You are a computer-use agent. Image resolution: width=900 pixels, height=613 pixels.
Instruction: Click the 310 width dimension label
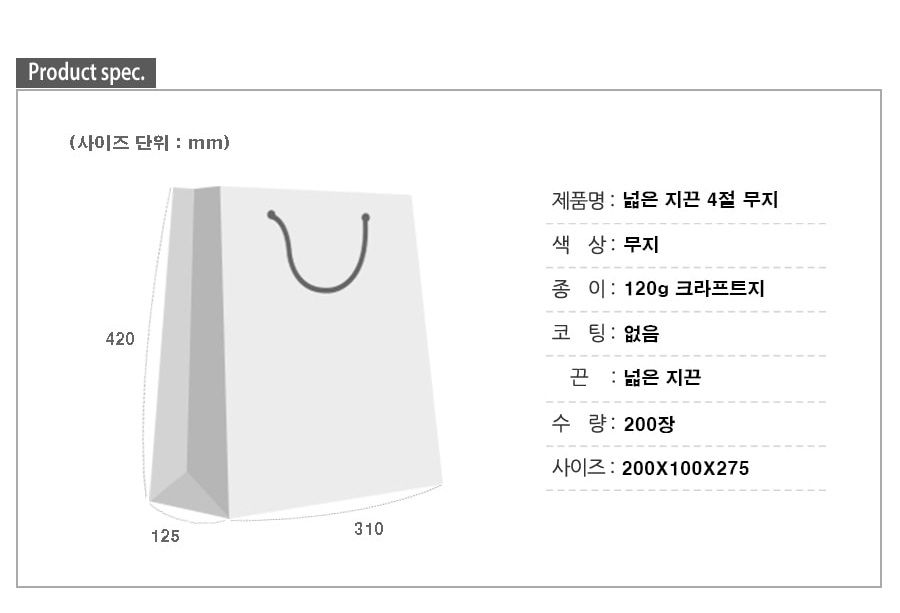click(x=368, y=529)
